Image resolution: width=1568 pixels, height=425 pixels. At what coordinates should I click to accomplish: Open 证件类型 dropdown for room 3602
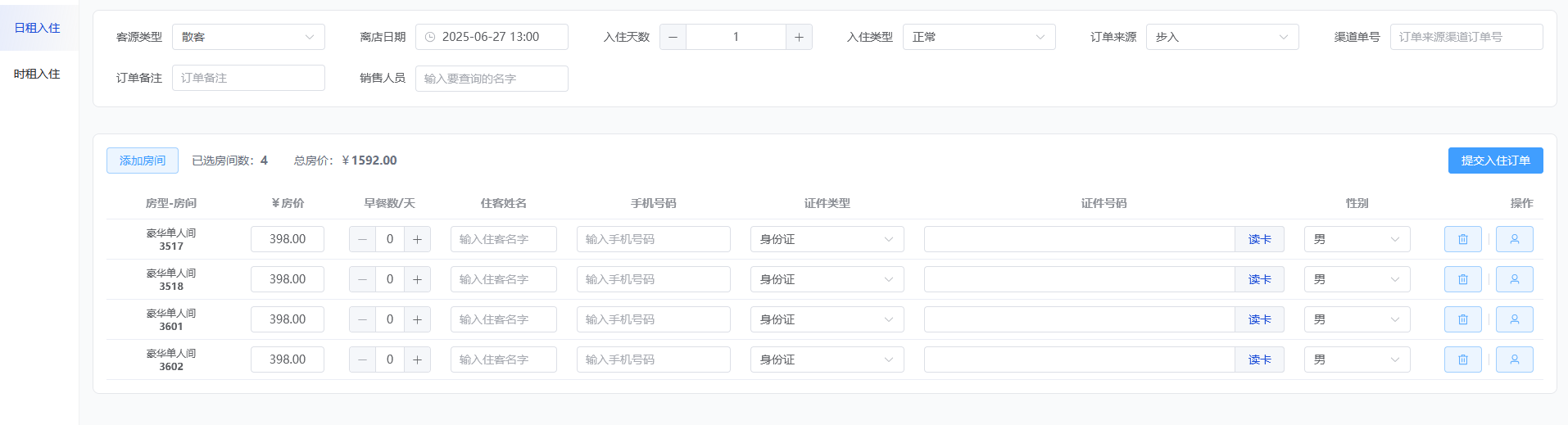tap(827, 359)
